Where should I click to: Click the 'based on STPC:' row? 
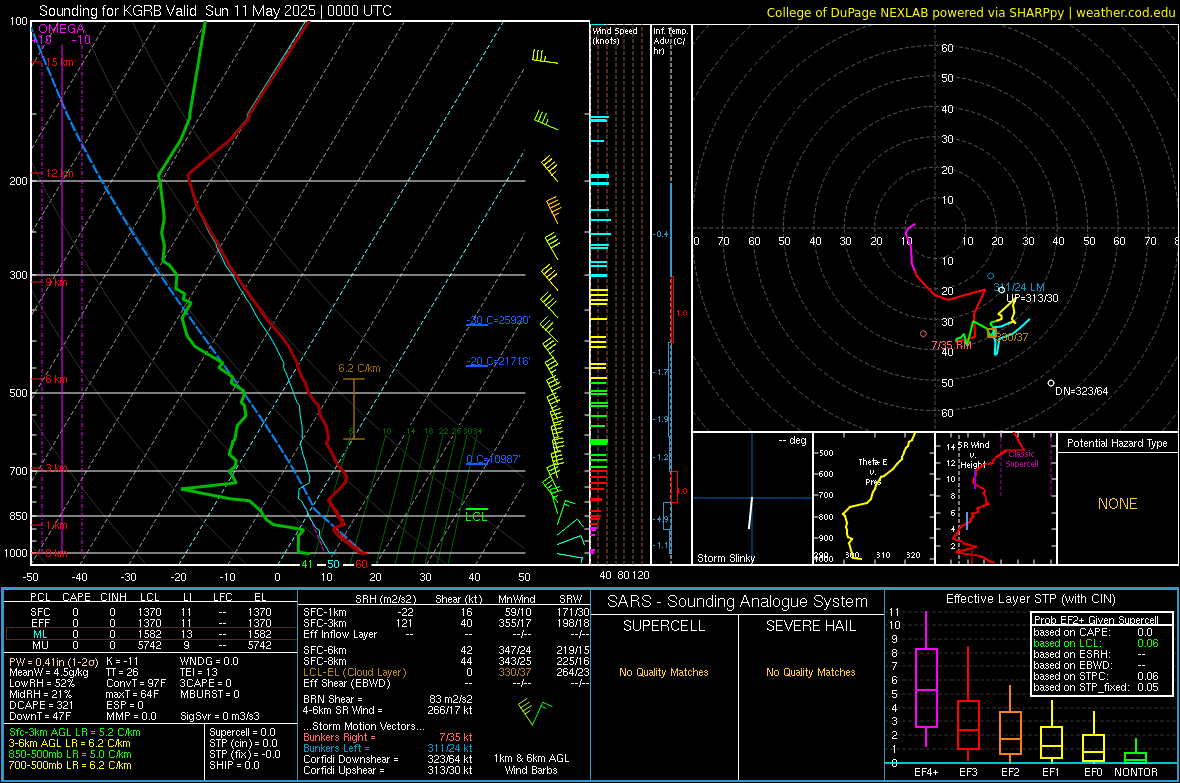[1096, 676]
